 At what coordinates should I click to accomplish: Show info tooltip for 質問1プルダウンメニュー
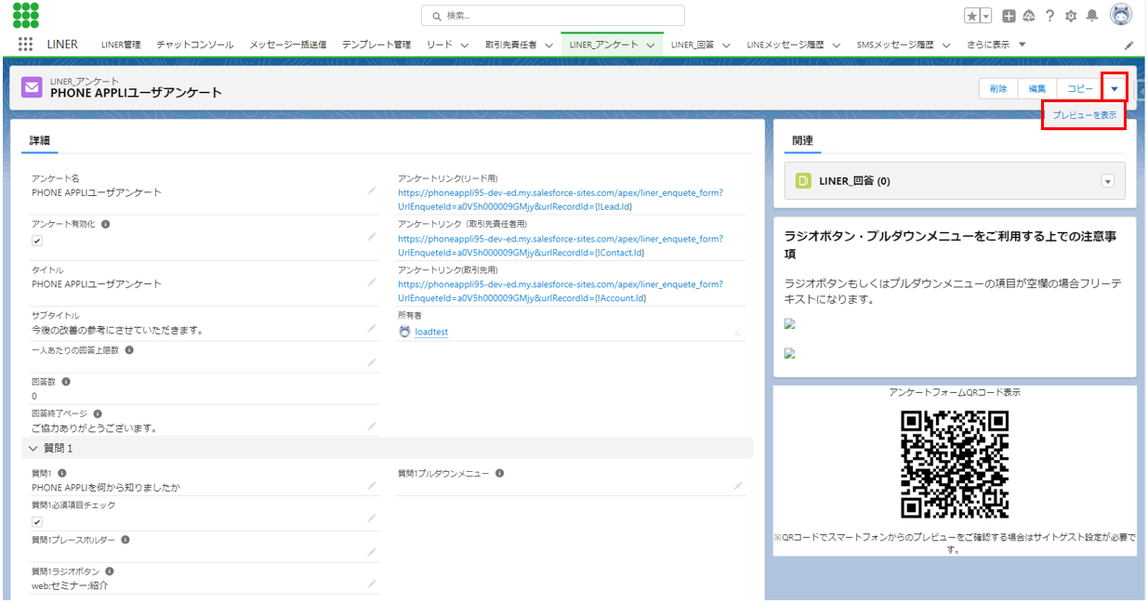click(x=499, y=473)
